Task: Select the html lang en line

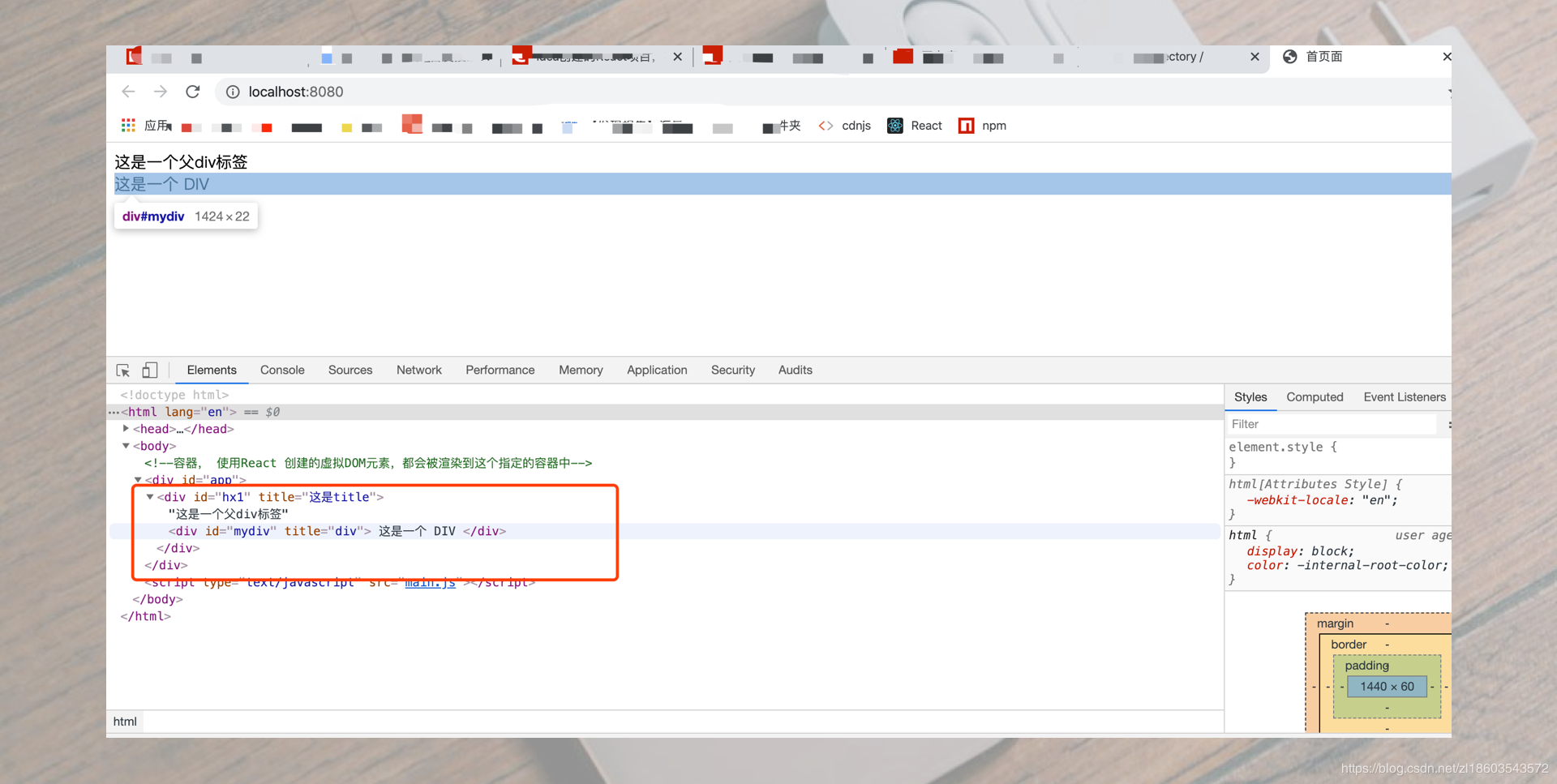Action: coord(663,412)
